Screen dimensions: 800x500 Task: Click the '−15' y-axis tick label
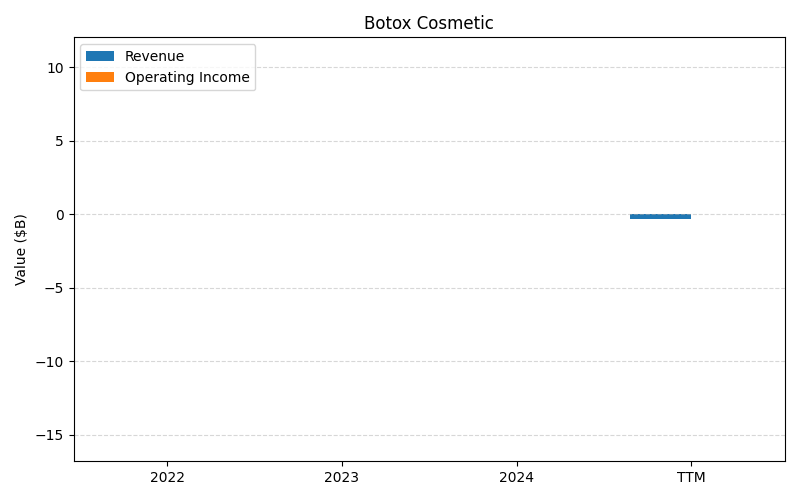[x=50, y=436]
